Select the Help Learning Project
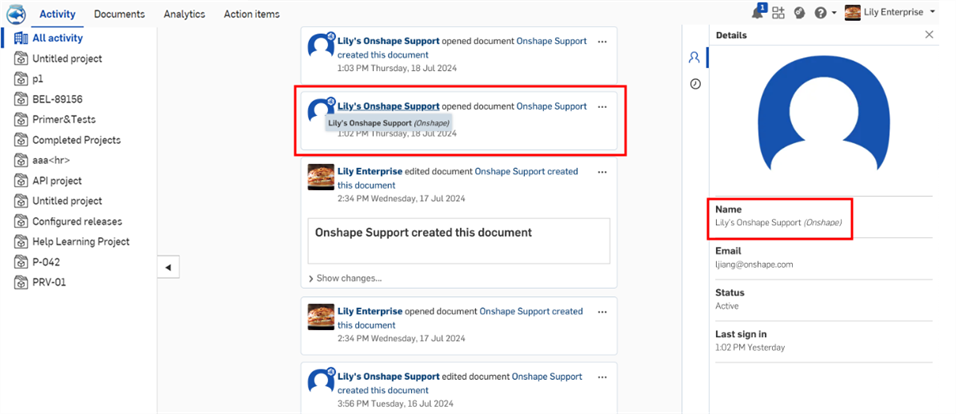 81,241
